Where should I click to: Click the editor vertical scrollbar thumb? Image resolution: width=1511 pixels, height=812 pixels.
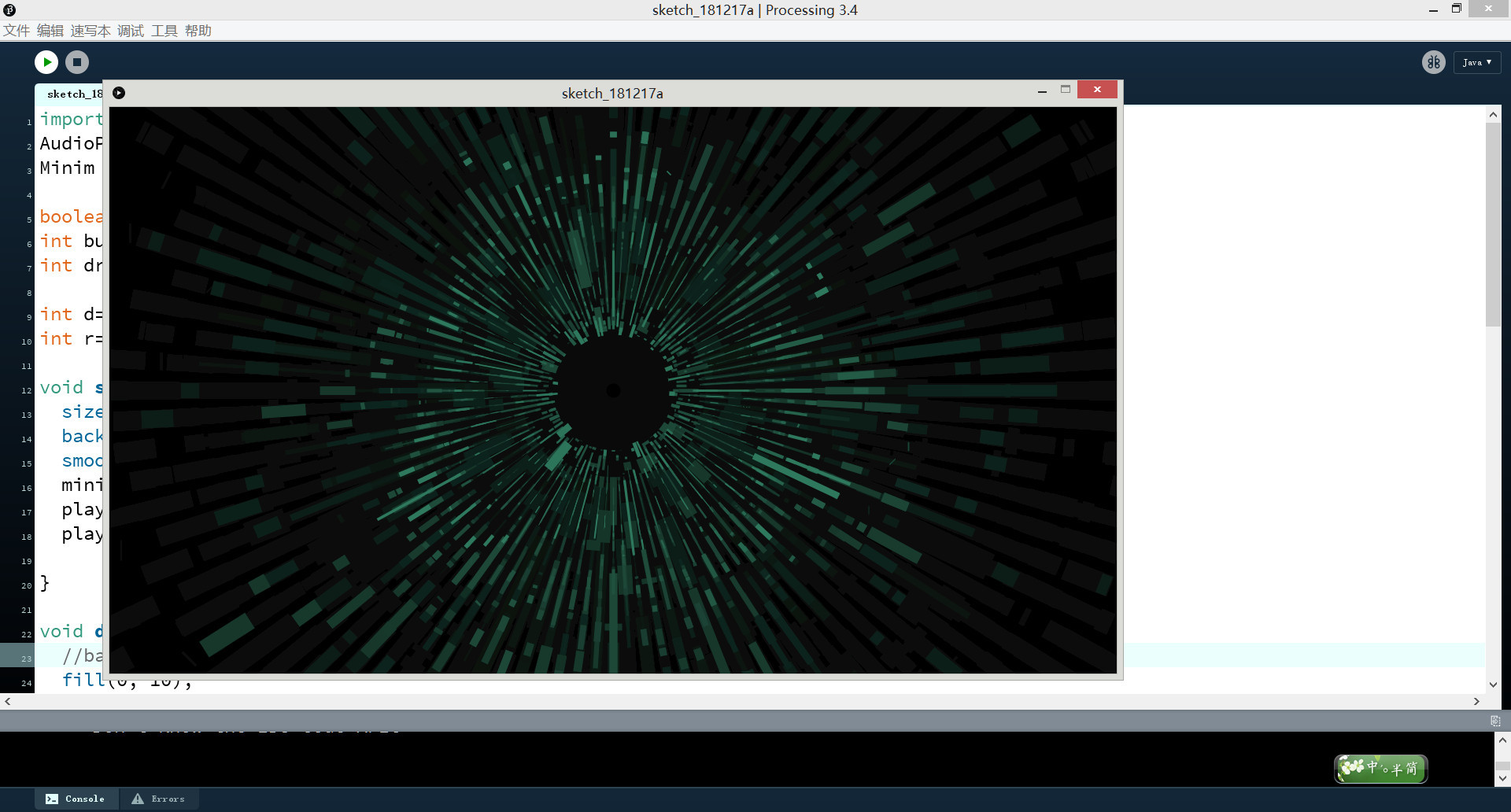pyautogui.click(x=1493, y=224)
